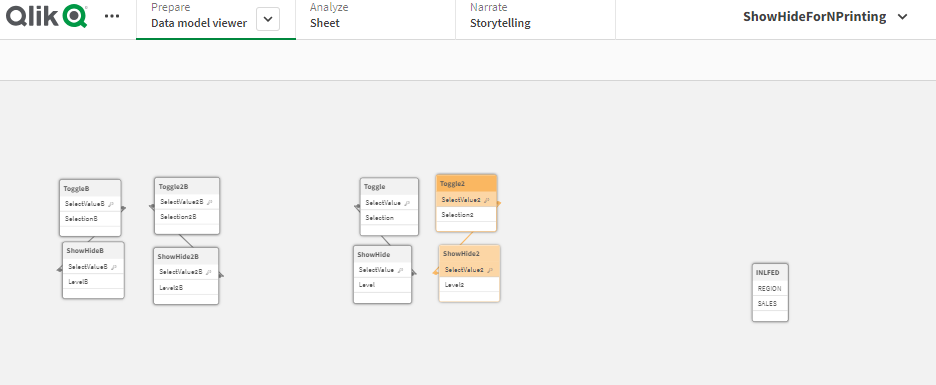This screenshot has height=385, width=936.
Task: Select SelectValue2 field in Toggle2 table
Action: coord(466,200)
